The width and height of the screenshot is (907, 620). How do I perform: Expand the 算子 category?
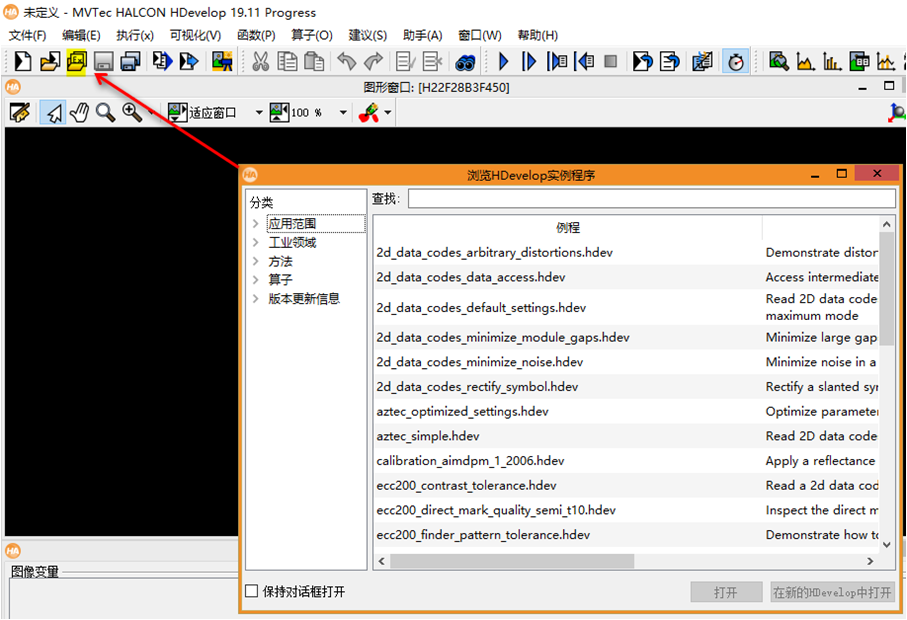pos(255,279)
